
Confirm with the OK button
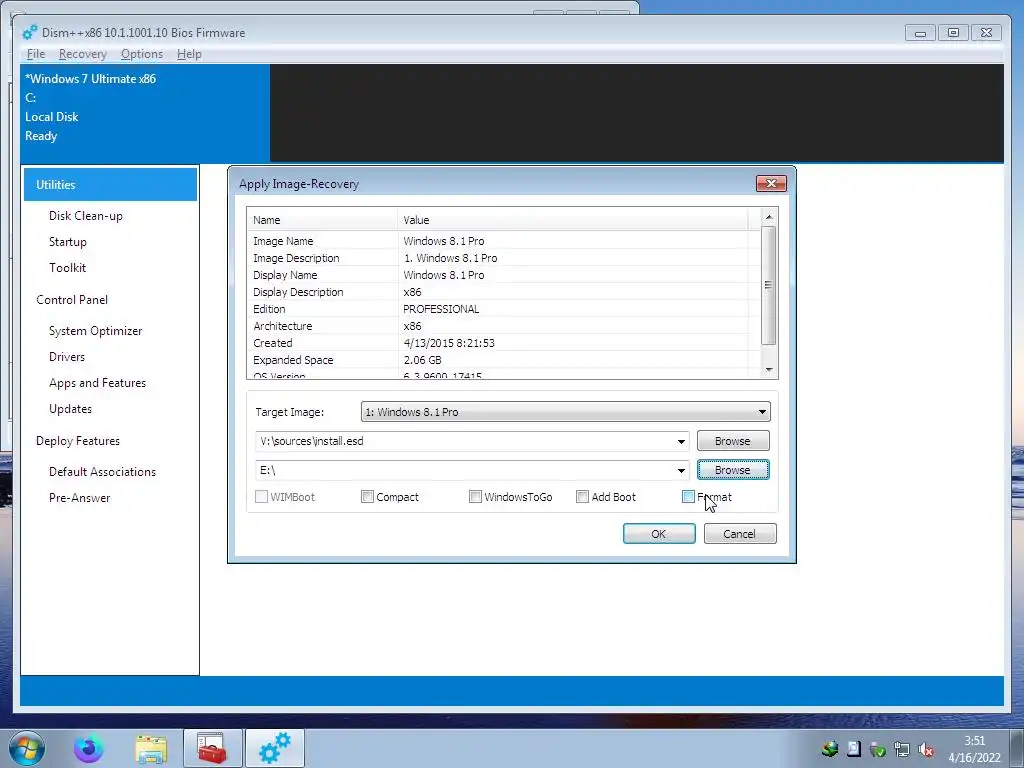(x=659, y=534)
